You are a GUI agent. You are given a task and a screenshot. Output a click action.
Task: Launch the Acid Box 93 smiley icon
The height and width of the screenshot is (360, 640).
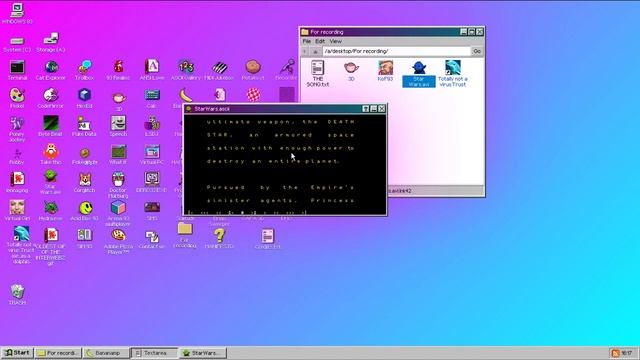click(x=84, y=211)
